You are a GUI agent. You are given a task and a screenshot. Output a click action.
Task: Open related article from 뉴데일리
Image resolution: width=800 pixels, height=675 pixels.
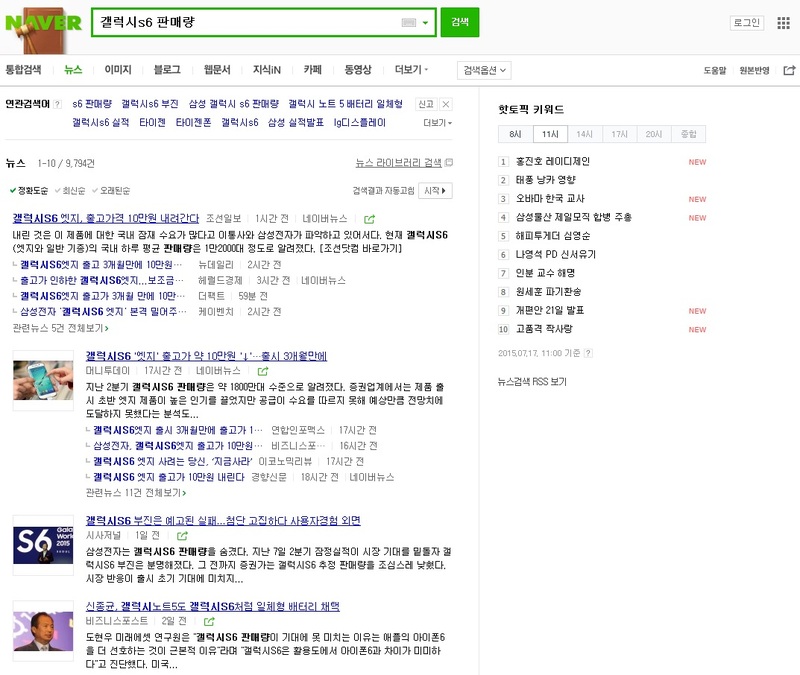101,265
